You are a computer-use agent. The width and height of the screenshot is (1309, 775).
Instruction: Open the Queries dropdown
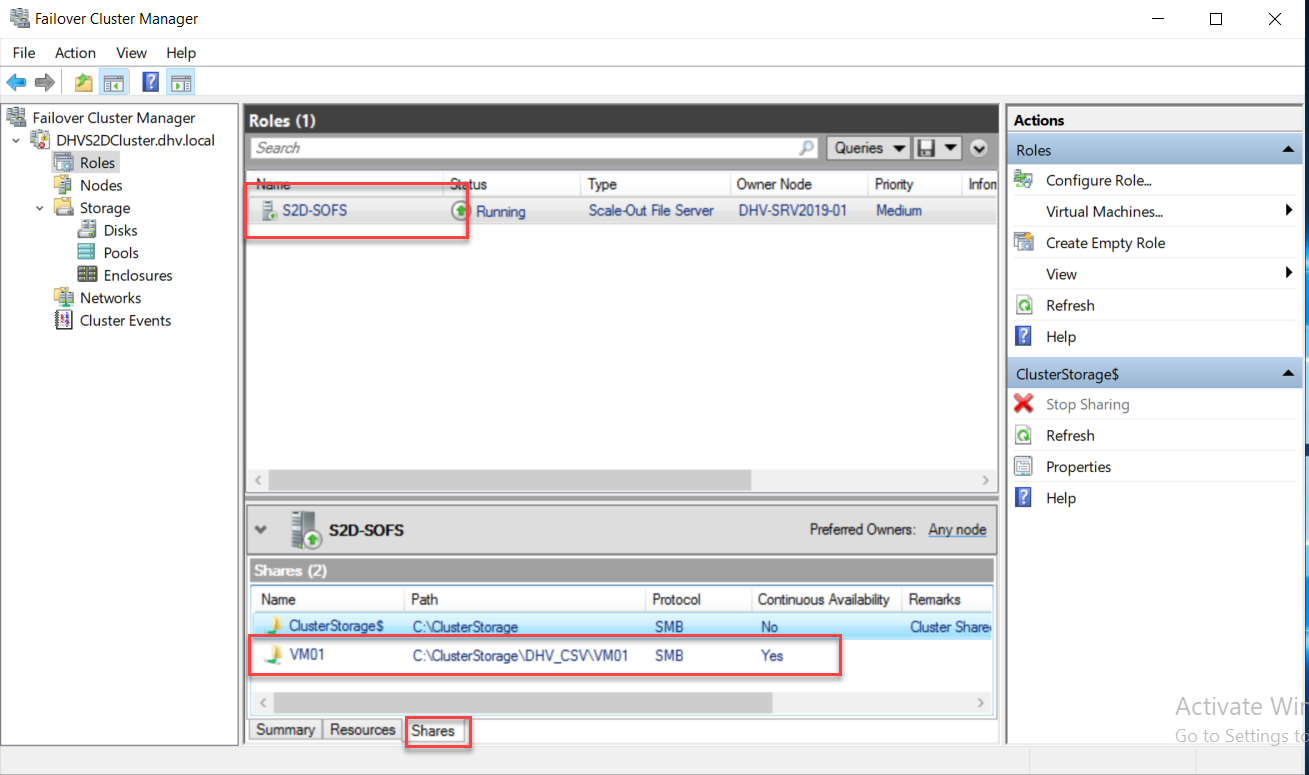868,148
